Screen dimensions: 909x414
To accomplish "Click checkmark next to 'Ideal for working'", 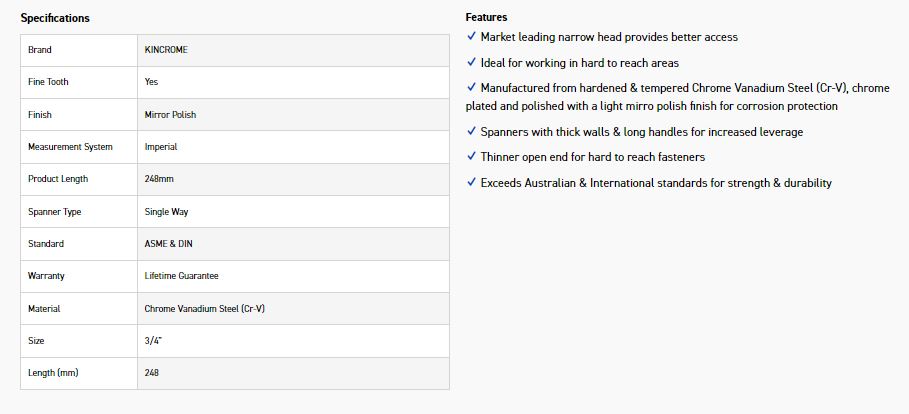I will pos(471,63).
